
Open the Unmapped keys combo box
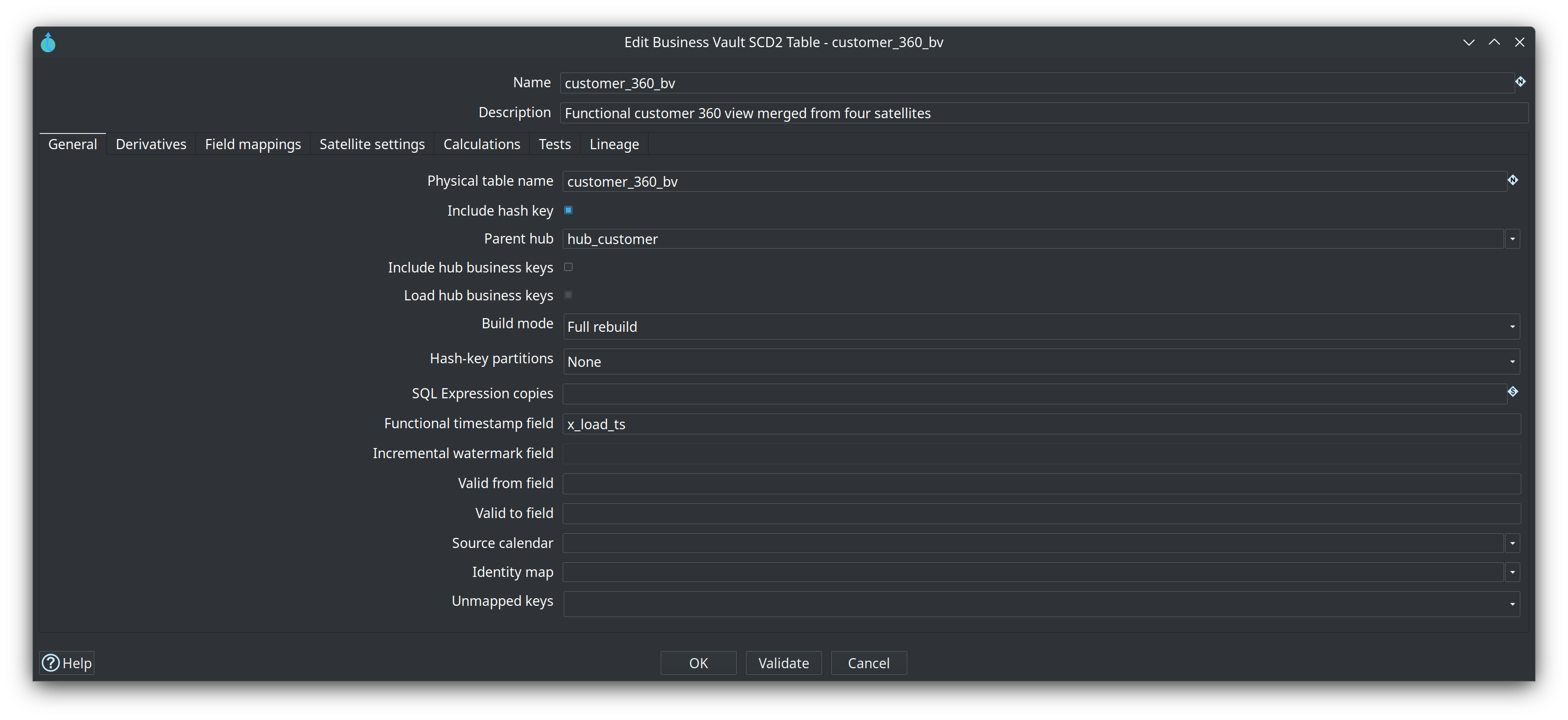click(1041, 604)
